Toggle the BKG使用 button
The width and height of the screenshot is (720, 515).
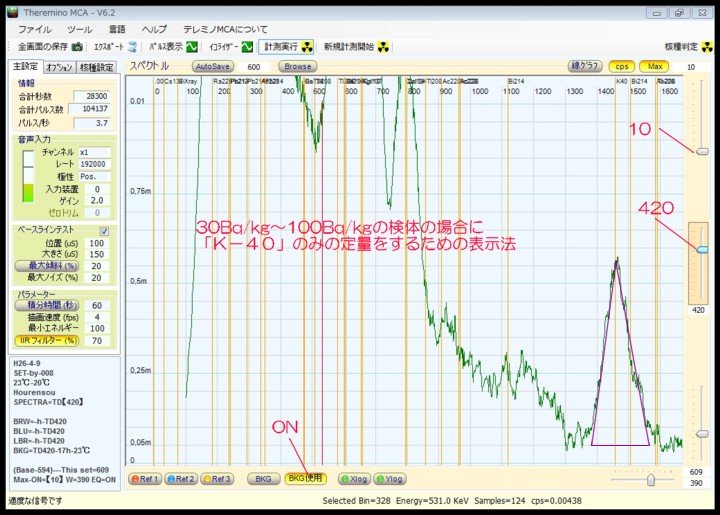(x=306, y=479)
